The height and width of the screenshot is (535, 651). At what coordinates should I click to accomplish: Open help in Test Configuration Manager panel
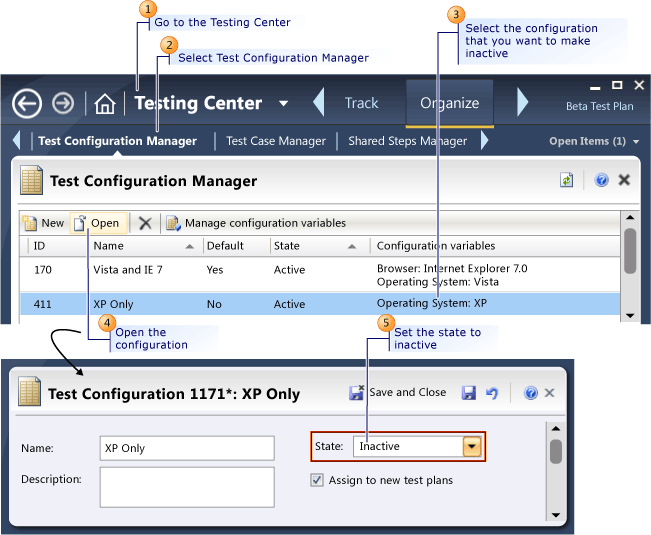pos(601,180)
